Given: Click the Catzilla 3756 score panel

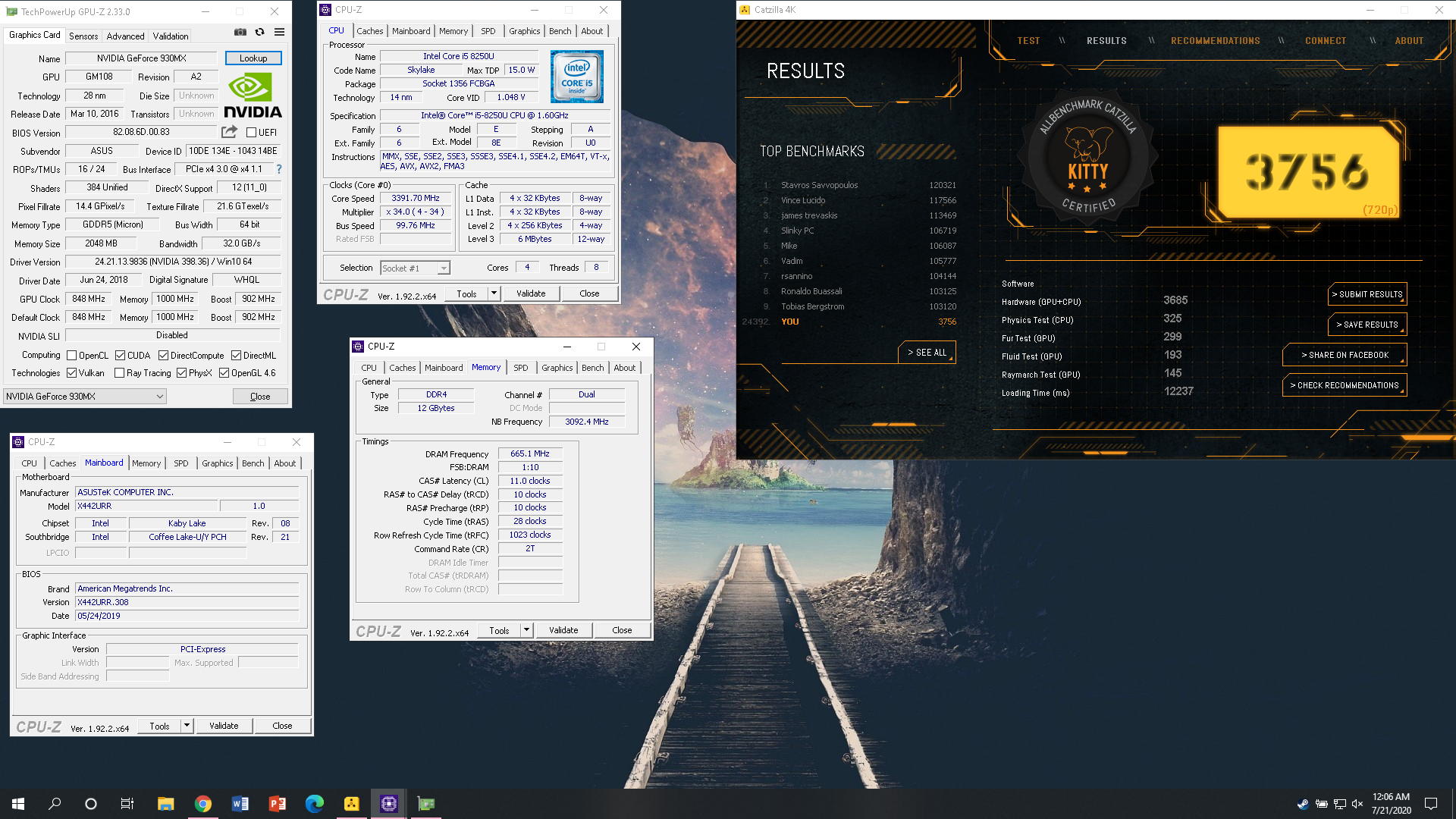Looking at the screenshot, I should (x=1308, y=172).
